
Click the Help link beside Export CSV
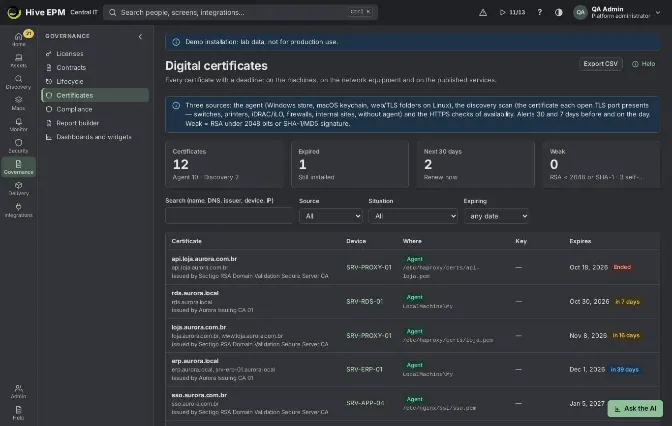click(643, 64)
